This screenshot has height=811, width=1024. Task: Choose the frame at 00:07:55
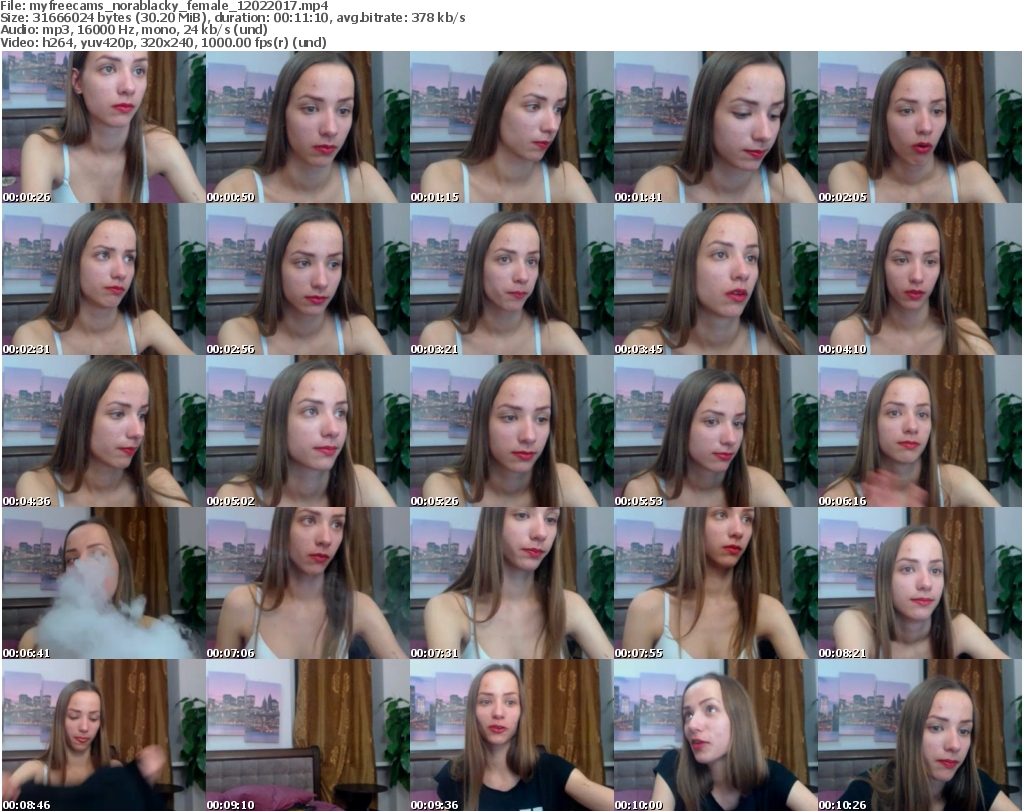click(x=716, y=584)
